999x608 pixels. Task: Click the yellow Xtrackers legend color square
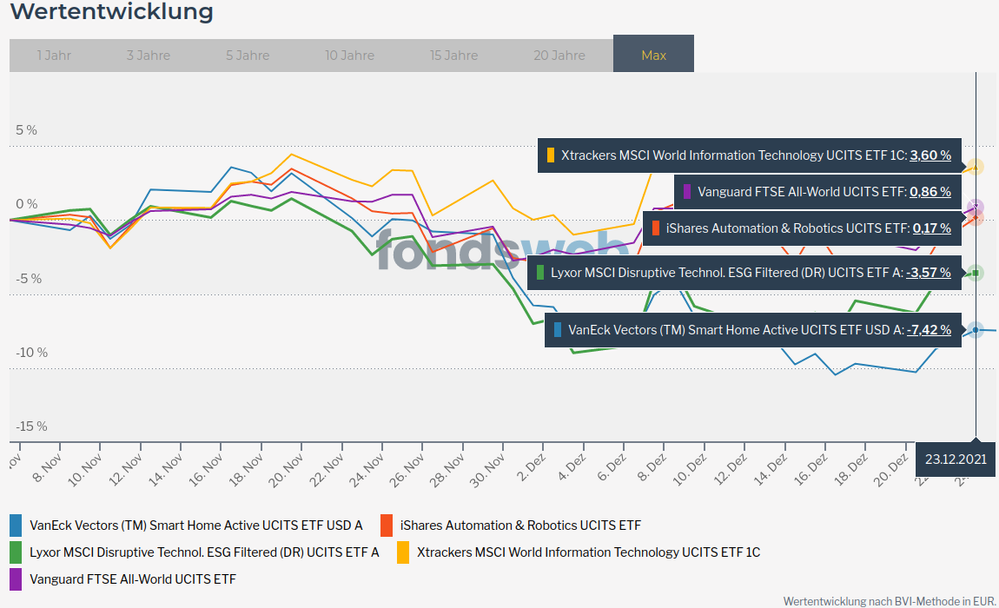pyautogui.click(x=403, y=552)
